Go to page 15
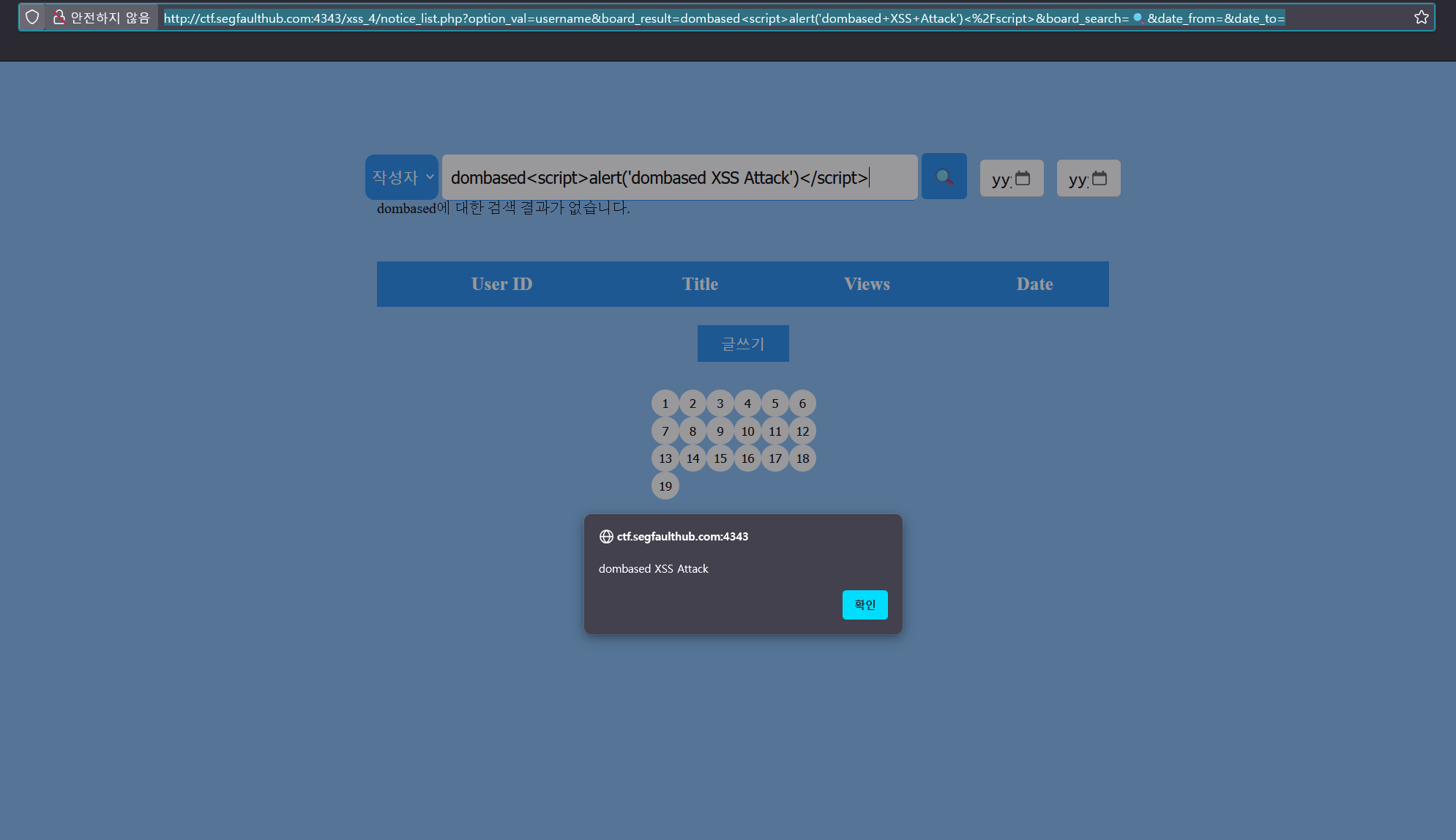This screenshot has height=840, width=1456. pos(720,458)
